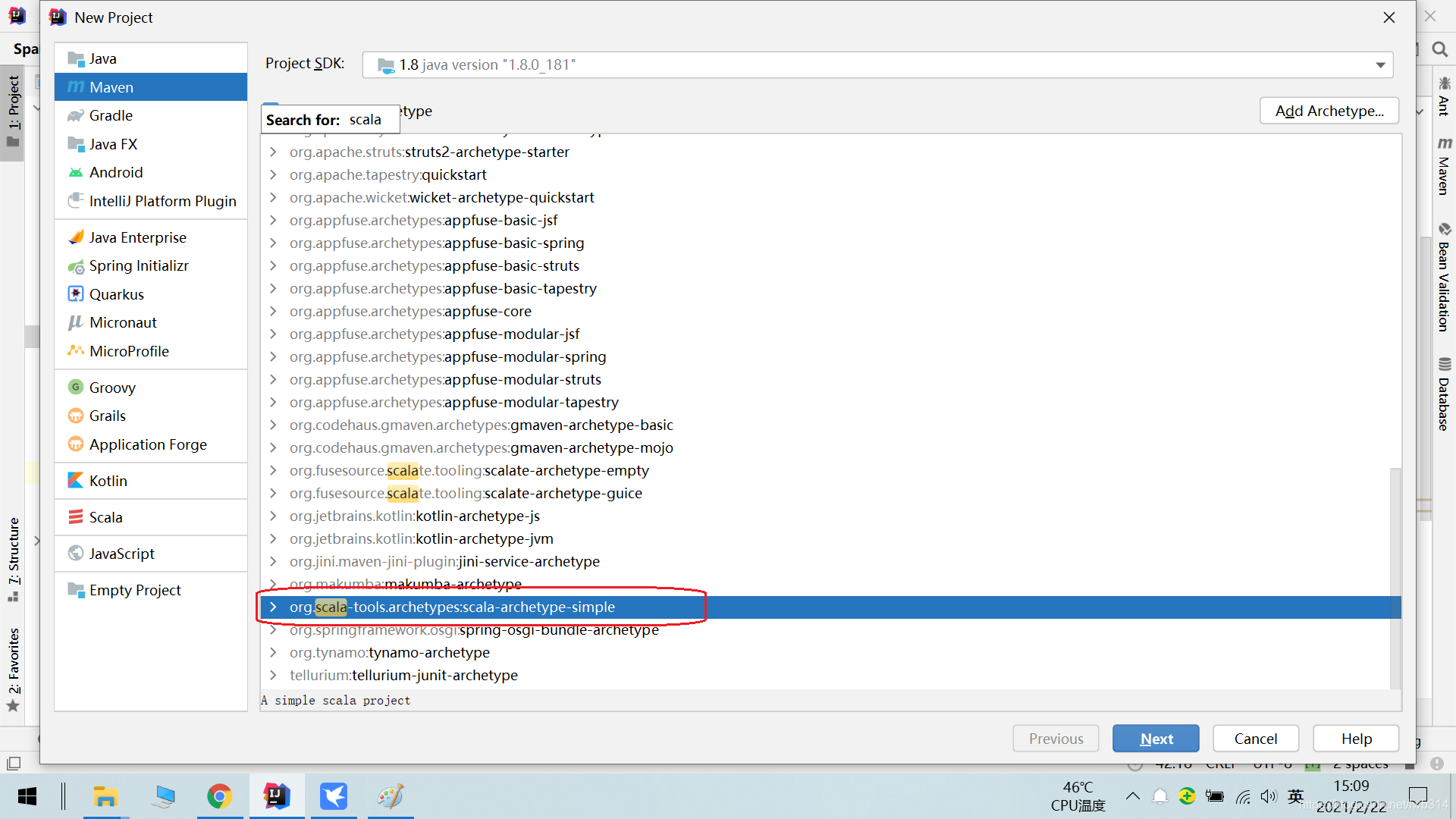Open the Database side panel tab
The width and height of the screenshot is (1456, 819).
pyautogui.click(x=1444, y=394)
